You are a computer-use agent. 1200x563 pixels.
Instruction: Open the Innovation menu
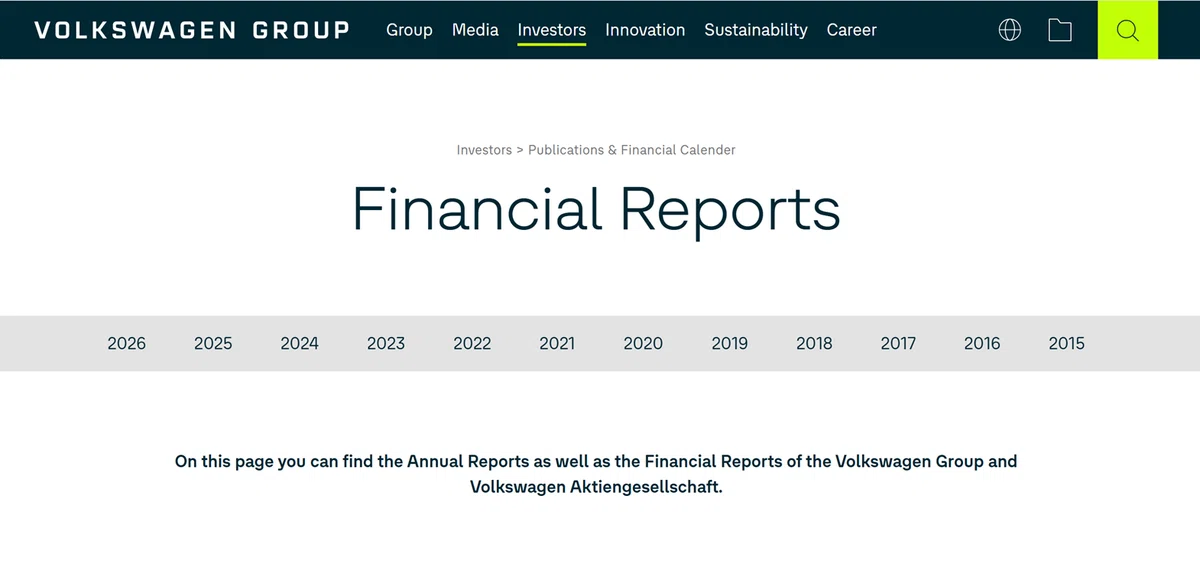(645, 30)
